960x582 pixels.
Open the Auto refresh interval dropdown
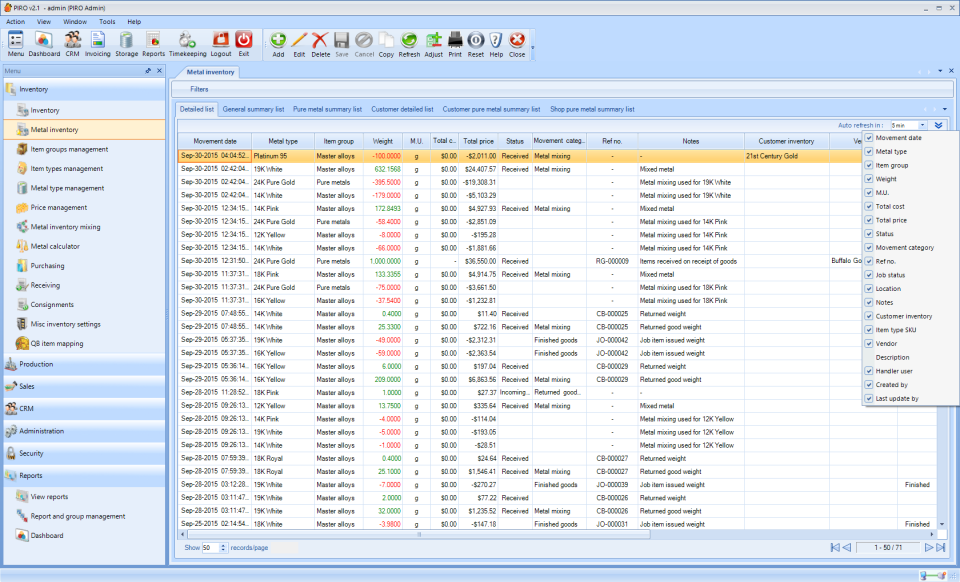point(922,125)
